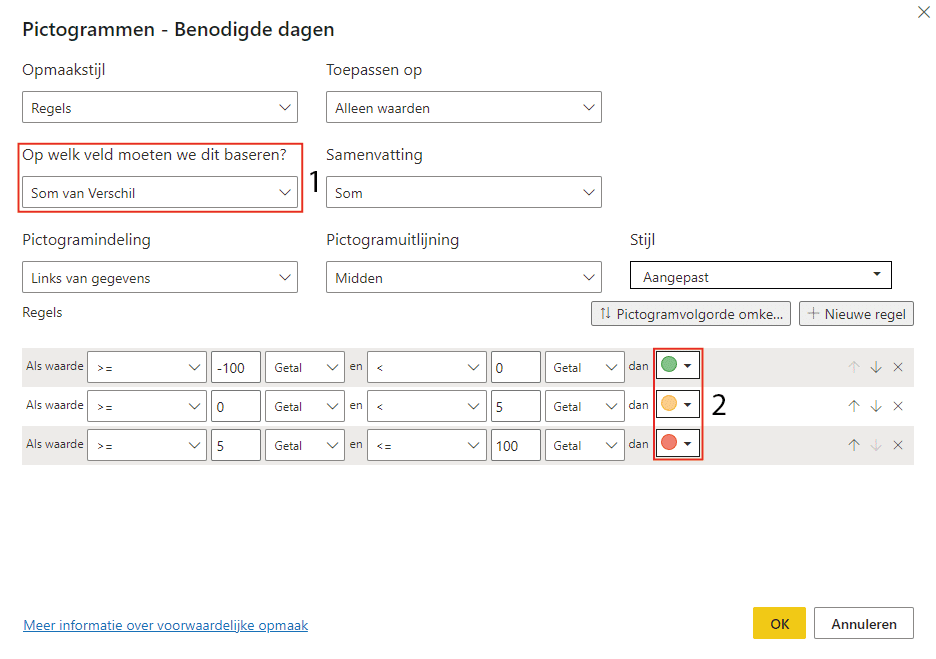Open the Stijl dropdown showing Aangepast
Screen dimensions: 936x659
[x=760, y=276]
